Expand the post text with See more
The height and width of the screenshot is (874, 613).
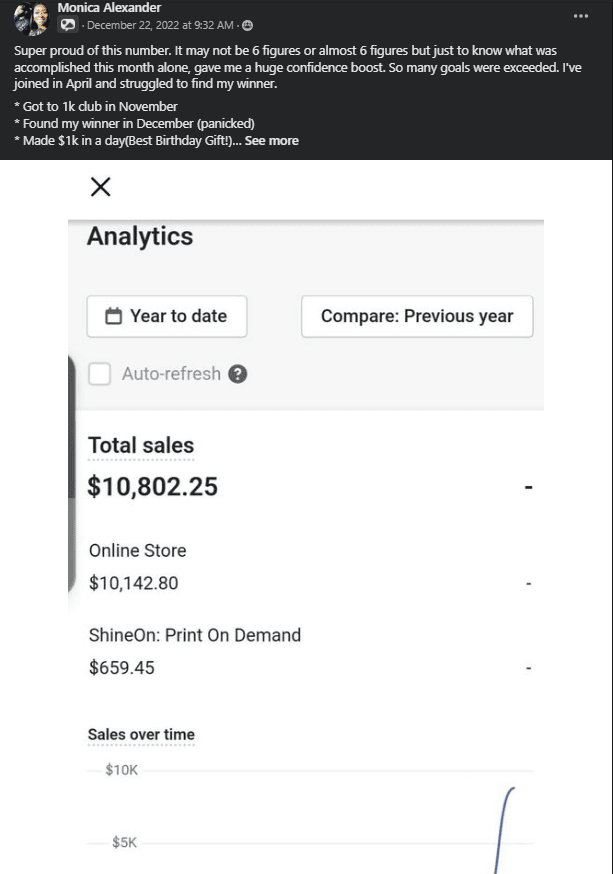[x=271, y=141]
